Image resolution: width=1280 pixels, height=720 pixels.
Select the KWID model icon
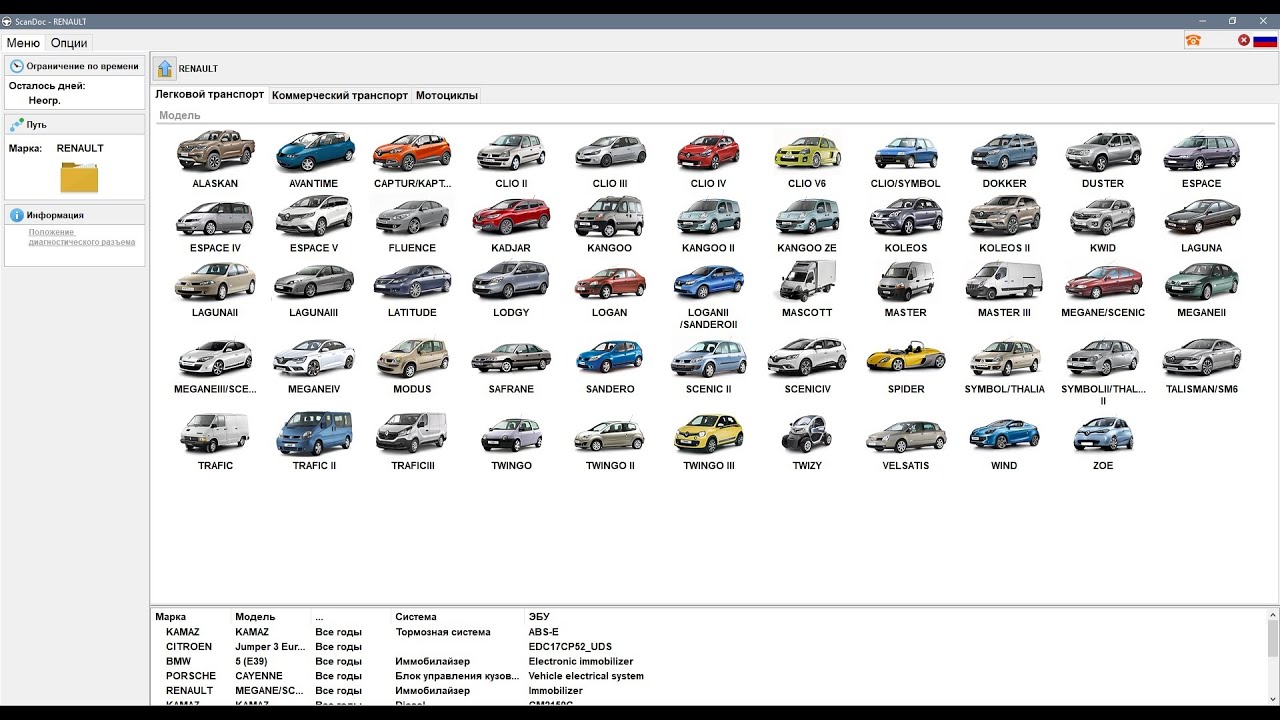pyautogui.click(x=1103, y=216)
